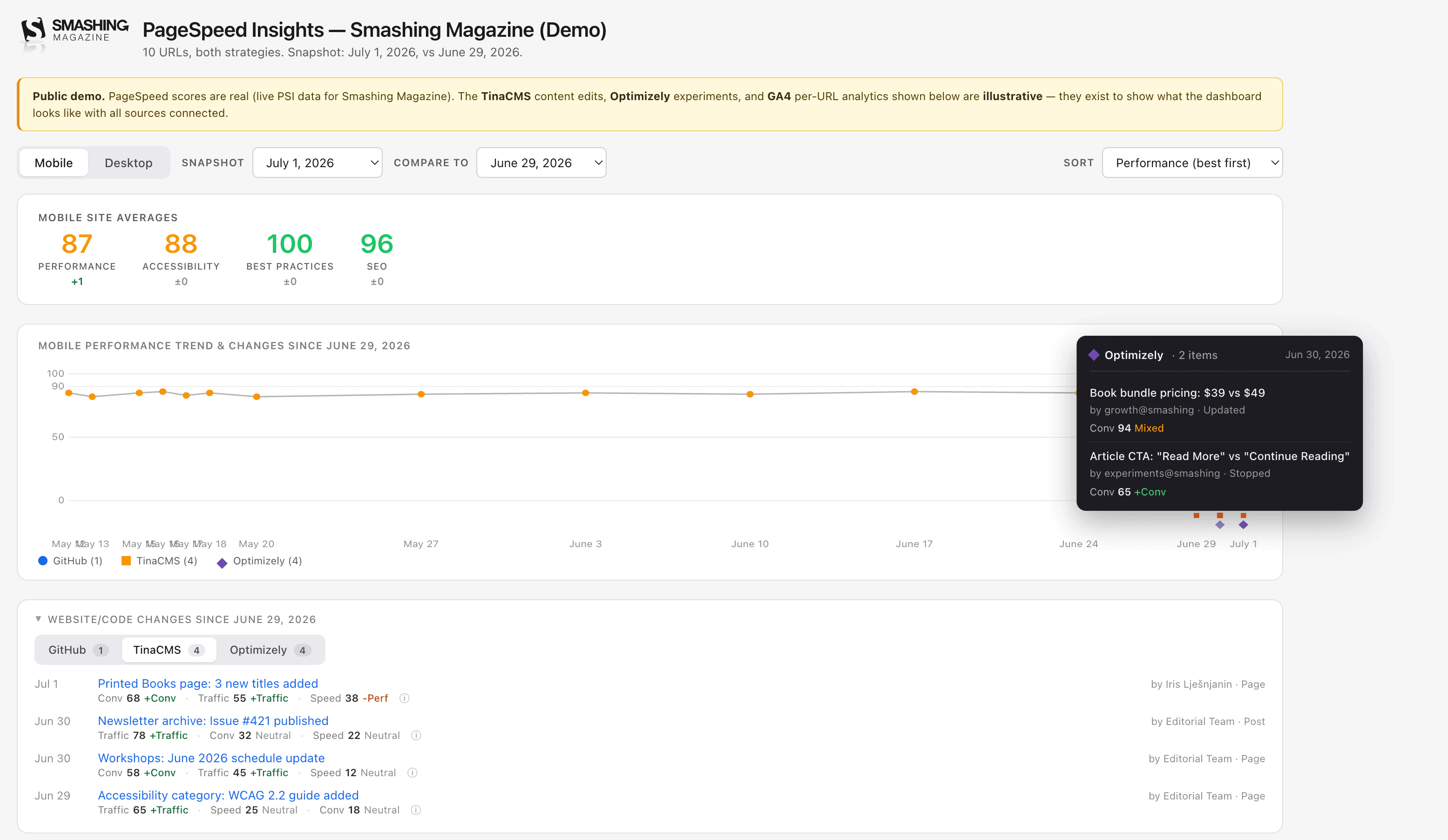Image resolution: width=1448 pixels, height=840 pixels.
Task: Click 'Book bundle pricing: $39 vs $49' in tooltip
Action: coord(1177,393)
